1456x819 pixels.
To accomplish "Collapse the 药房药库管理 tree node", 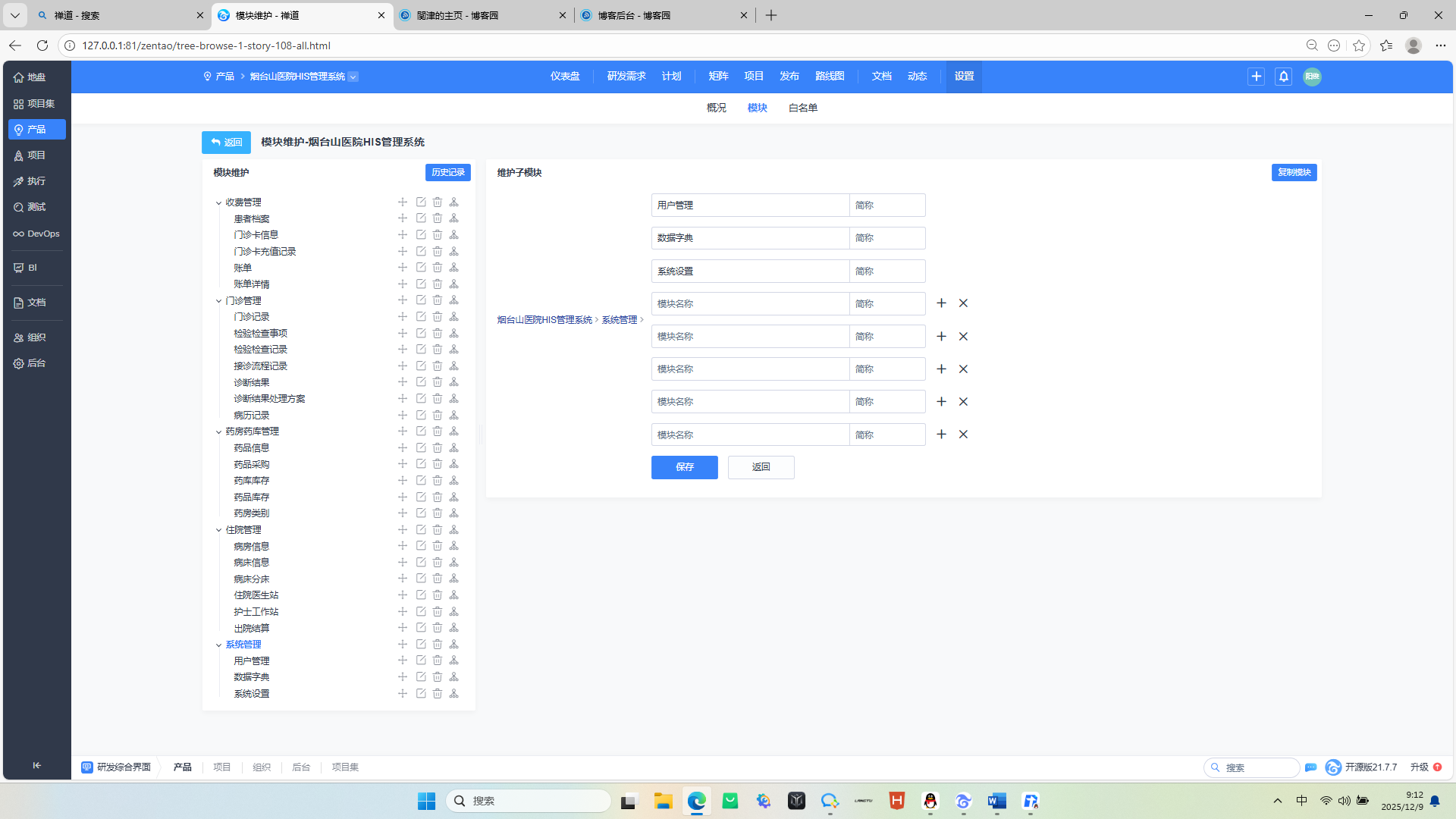I will click(x=218, y=431).
